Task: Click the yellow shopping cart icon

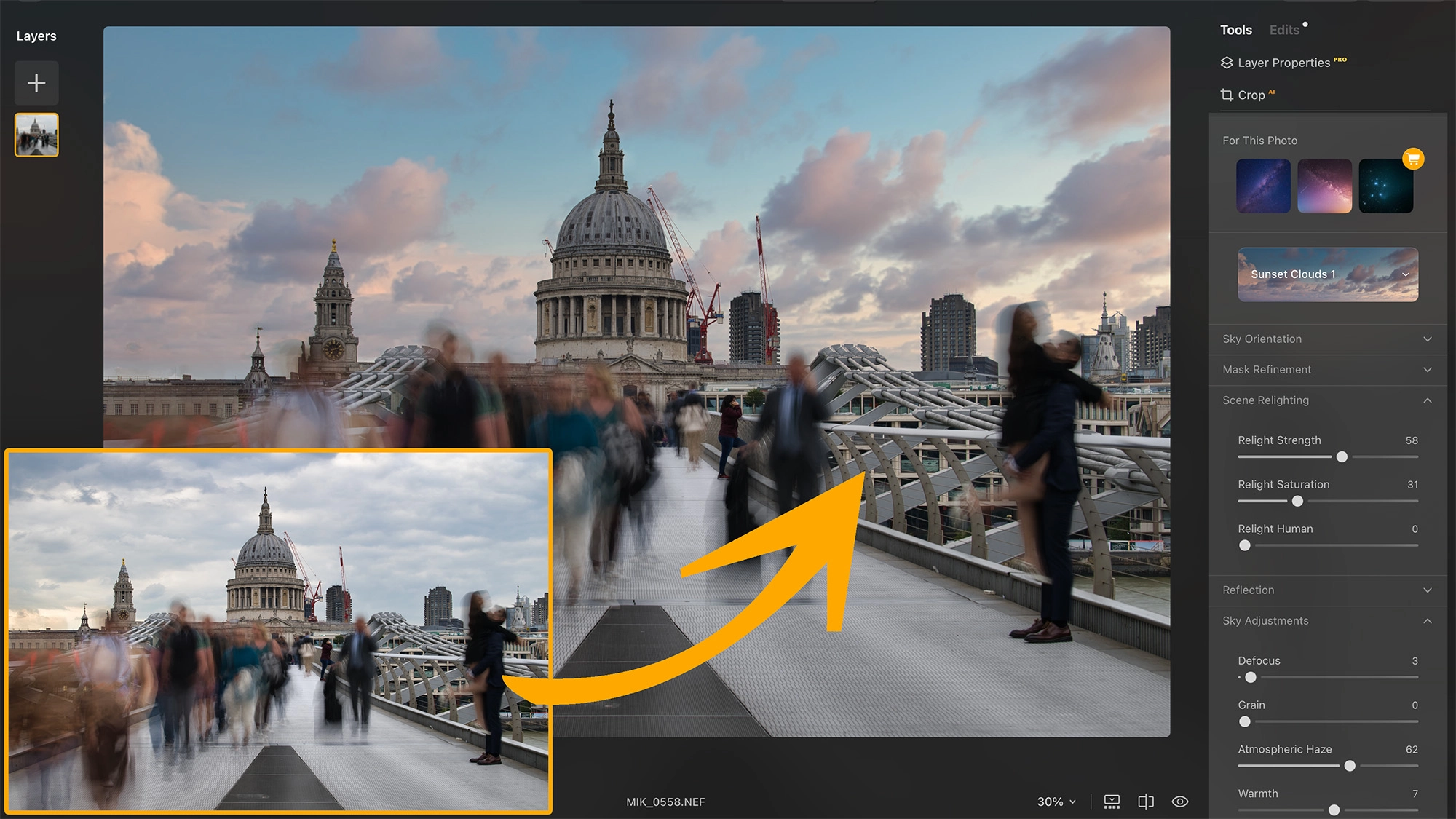Action: coord(1413,159)
